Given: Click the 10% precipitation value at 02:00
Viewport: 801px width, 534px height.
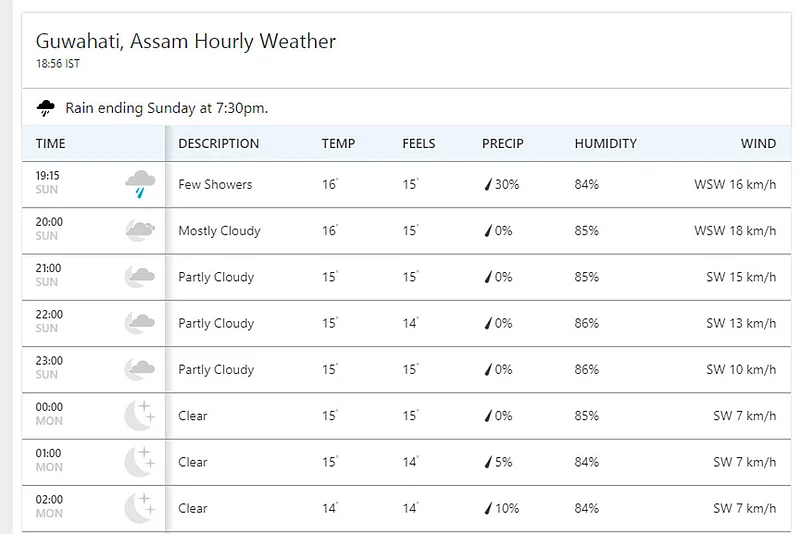Looking at the screenshot, I should [506, 508].
